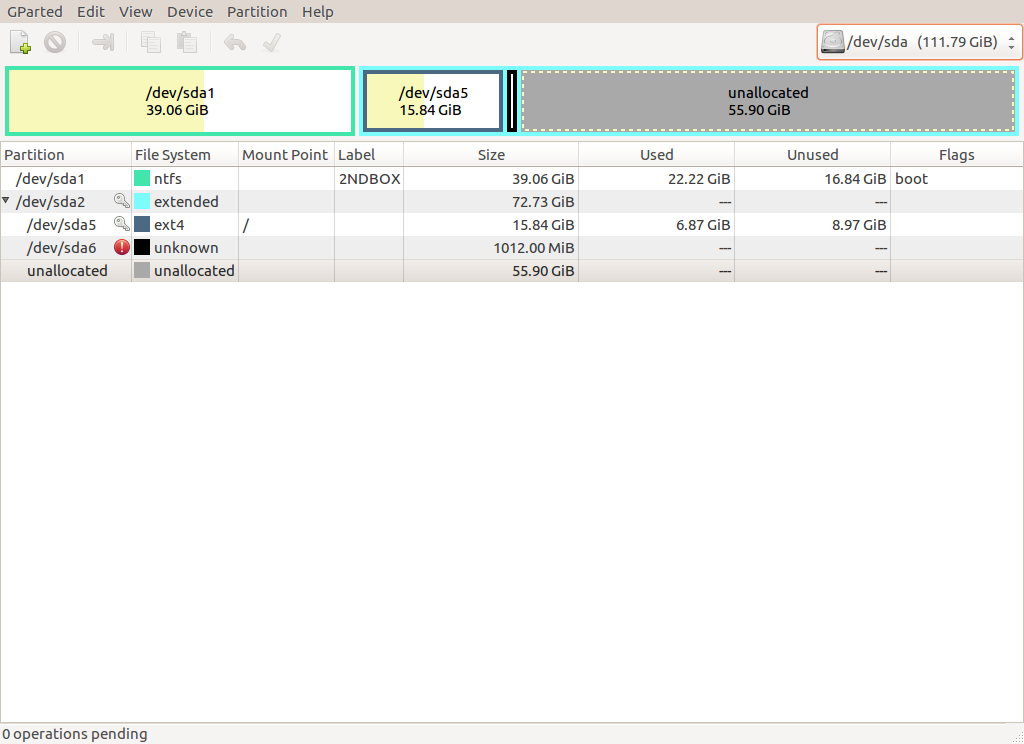This screenshot has width=1024, height=744.
Task: Sort by Used column header
Action: pyautogui.click(x=656, y=155)
